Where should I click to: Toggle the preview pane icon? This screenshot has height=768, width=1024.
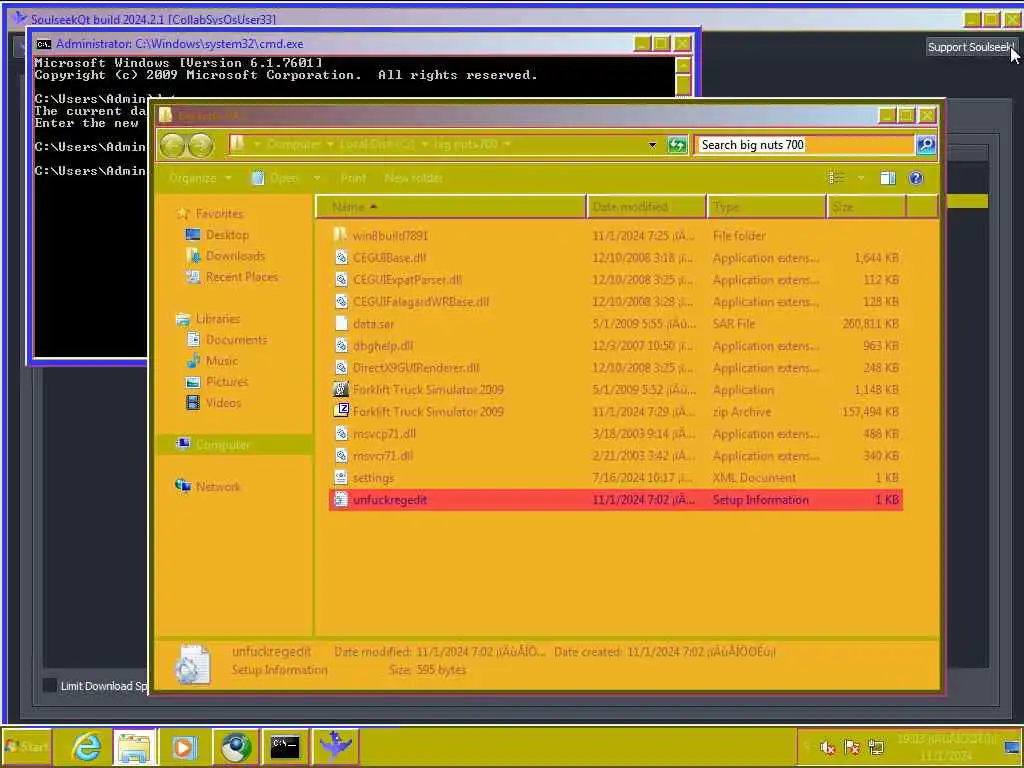pyautogui.click(x=888, y=178)
